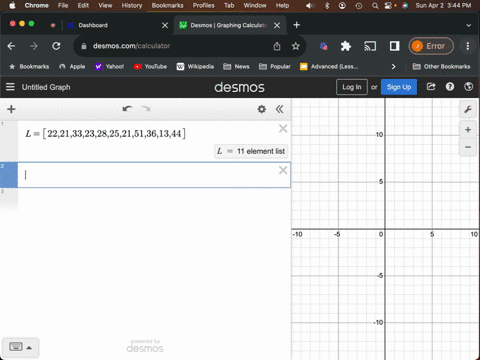Screen dimensions: 480x360
Task: Click the share page icon in address bar
Action: pyautogui.click(x=277, y=46)
